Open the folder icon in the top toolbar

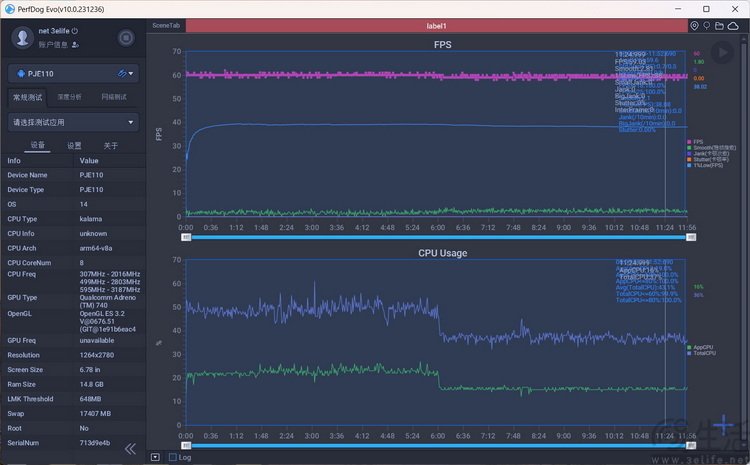(719, 25)
